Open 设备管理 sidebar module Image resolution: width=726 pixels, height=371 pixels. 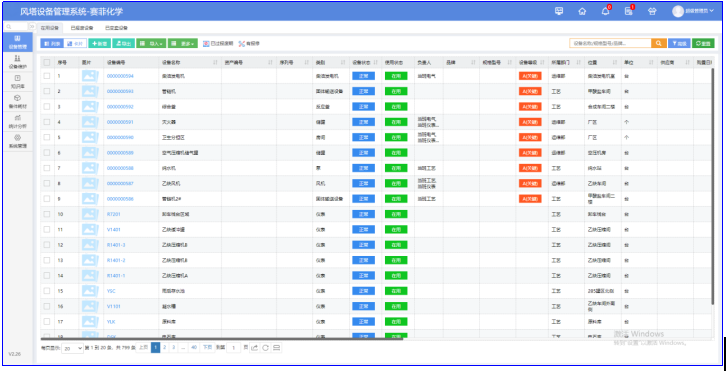[x=18, y=42]
